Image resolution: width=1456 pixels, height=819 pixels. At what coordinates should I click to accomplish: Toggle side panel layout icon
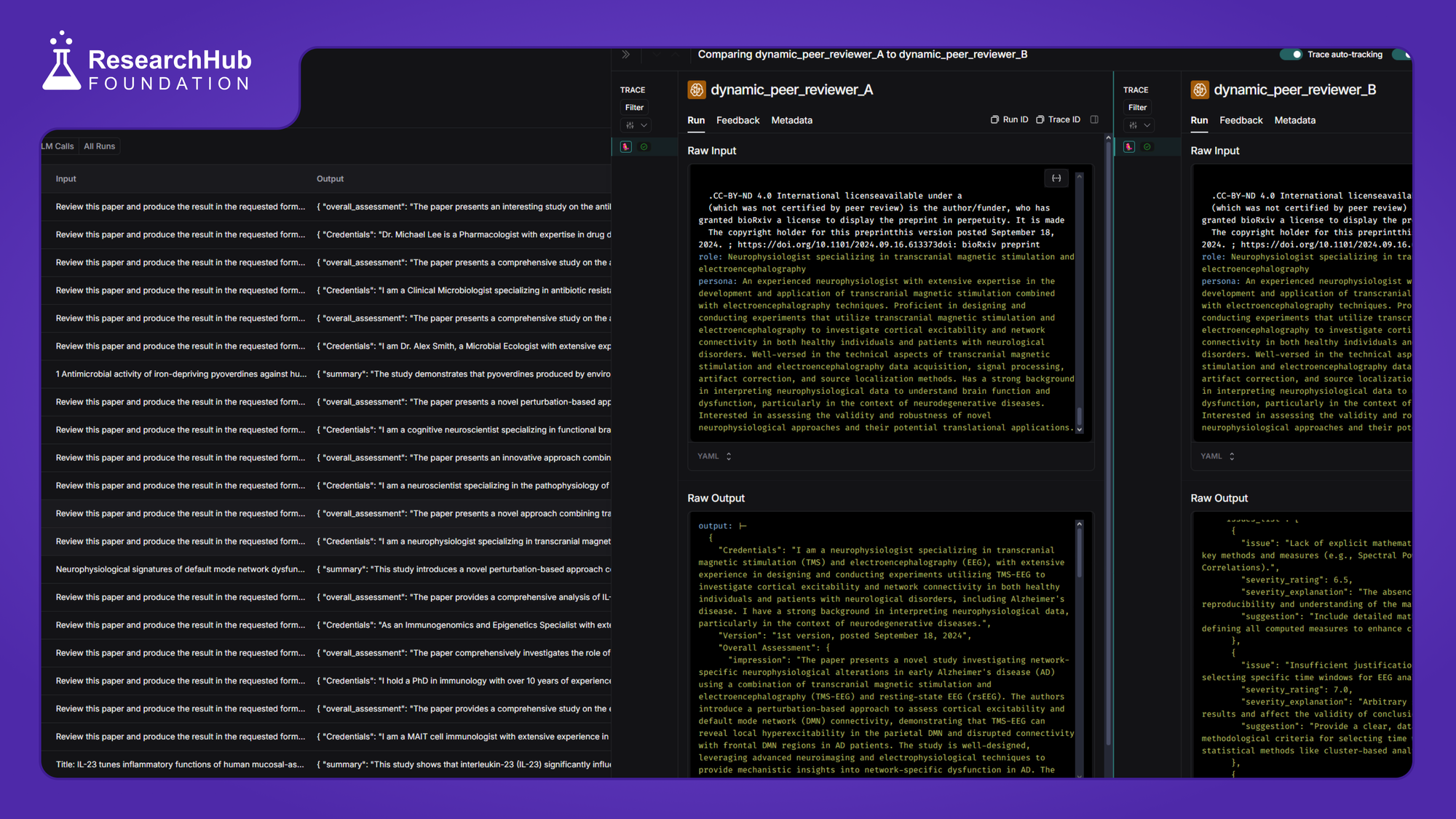1094,119
